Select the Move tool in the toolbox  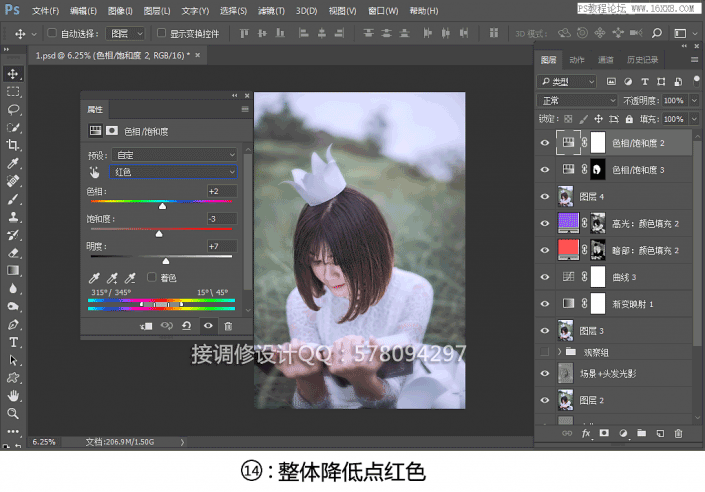(13, 74)
